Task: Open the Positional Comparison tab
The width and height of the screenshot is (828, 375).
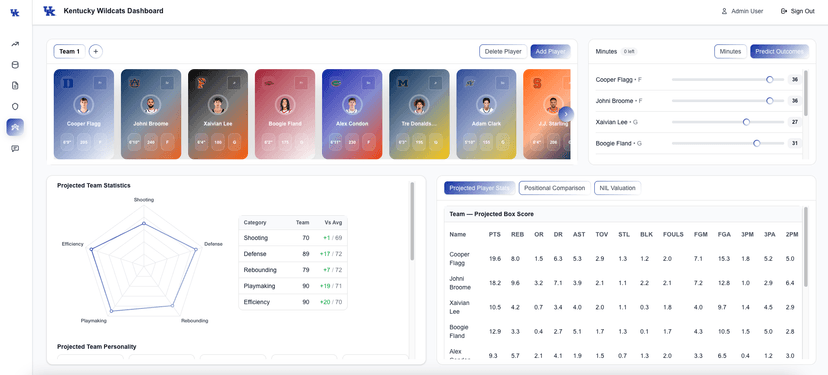Action: tap(554, 188)
